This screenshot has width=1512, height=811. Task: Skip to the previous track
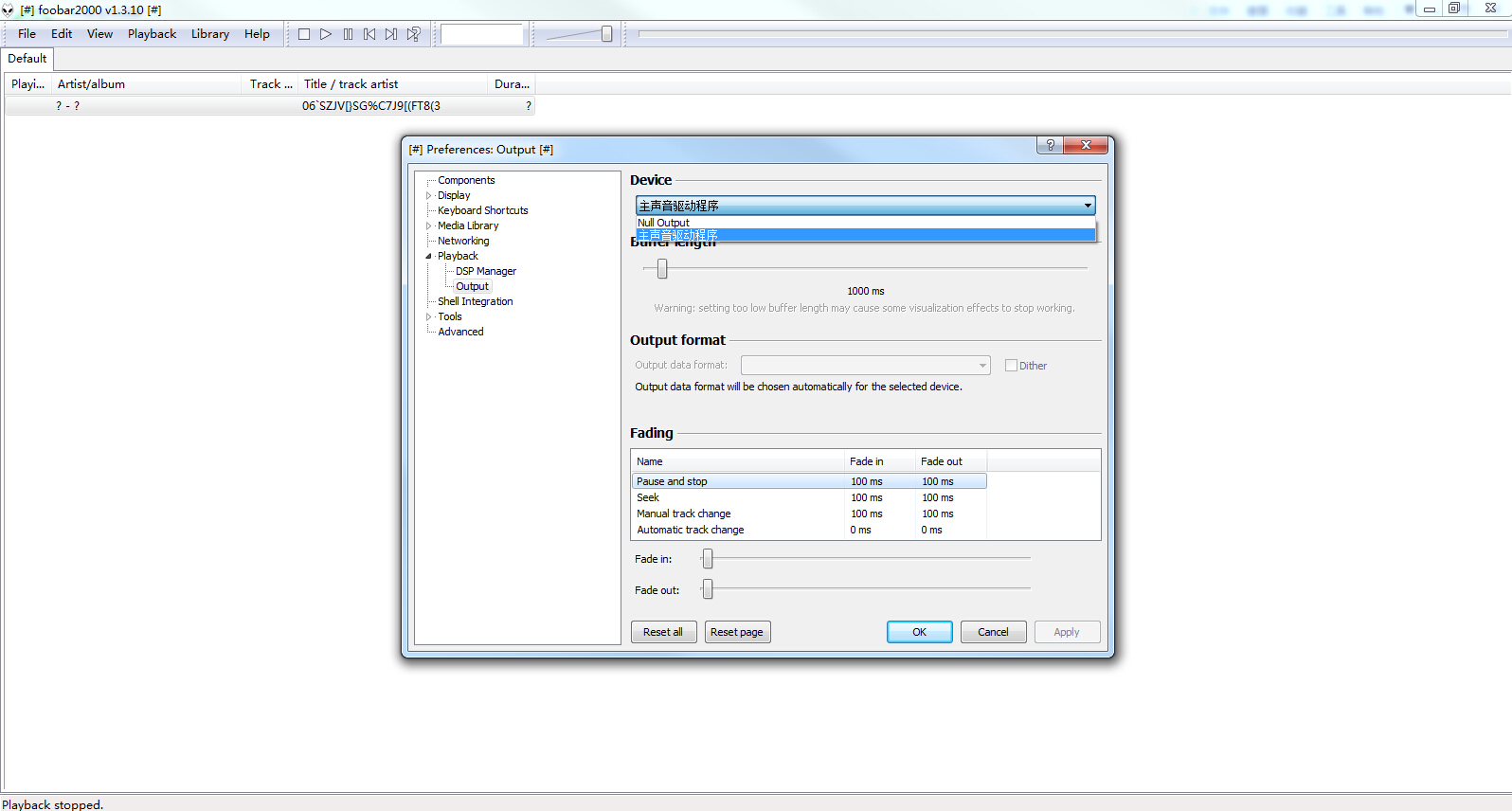369,34
